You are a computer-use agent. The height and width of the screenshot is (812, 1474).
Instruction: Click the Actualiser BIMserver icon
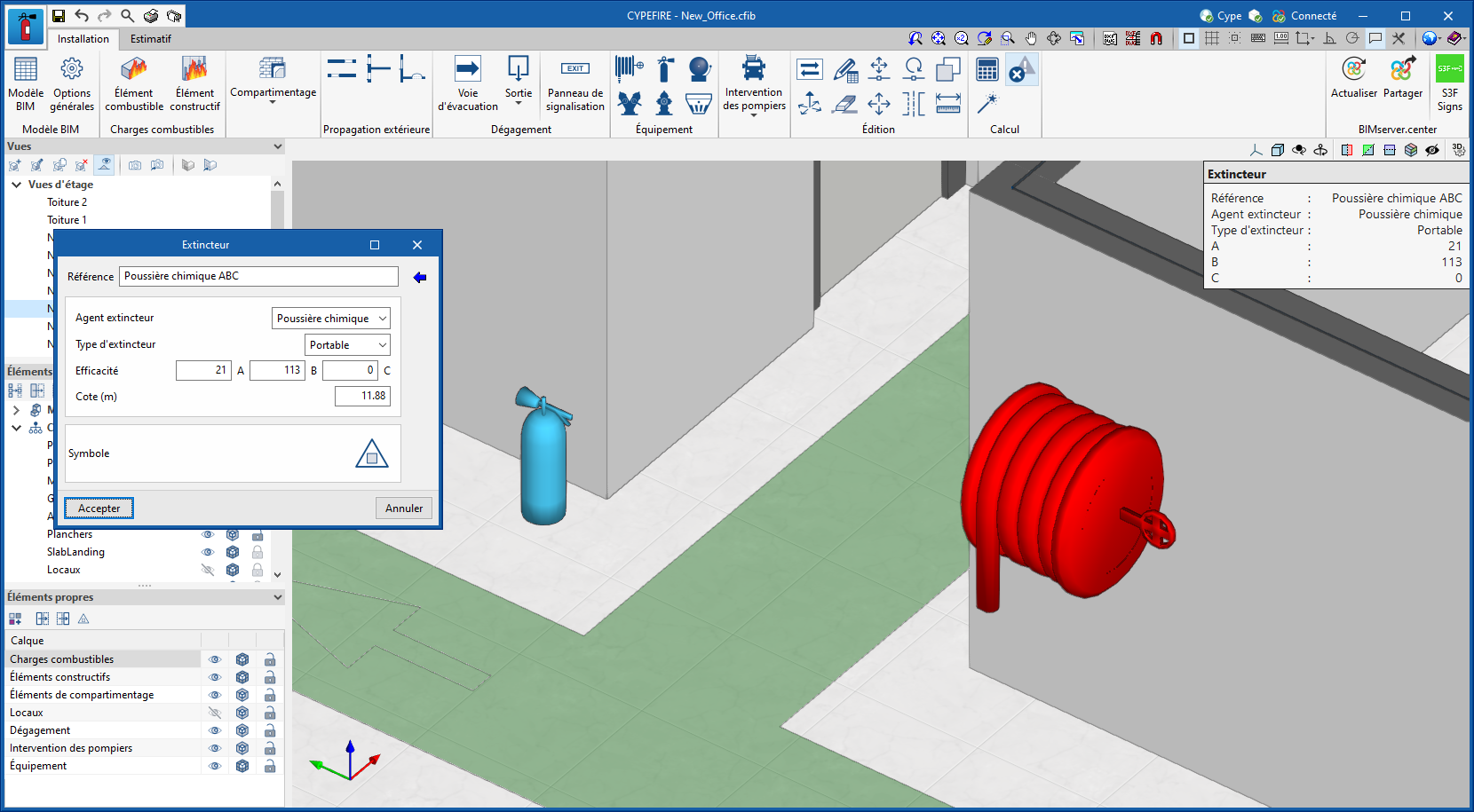click(x=1353, y=78)
